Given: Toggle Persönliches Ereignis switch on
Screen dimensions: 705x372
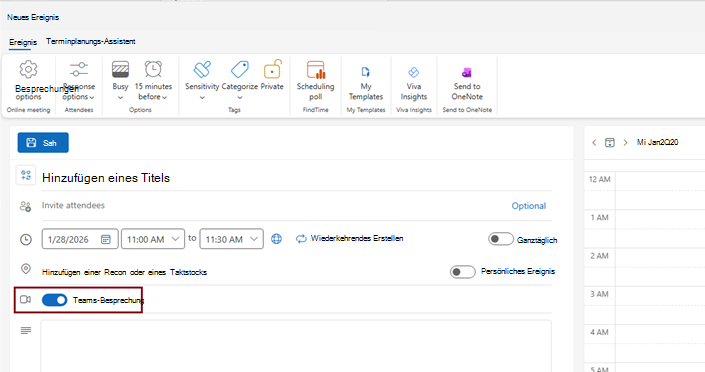Looking at the screenshot, I should click(462, 272).
